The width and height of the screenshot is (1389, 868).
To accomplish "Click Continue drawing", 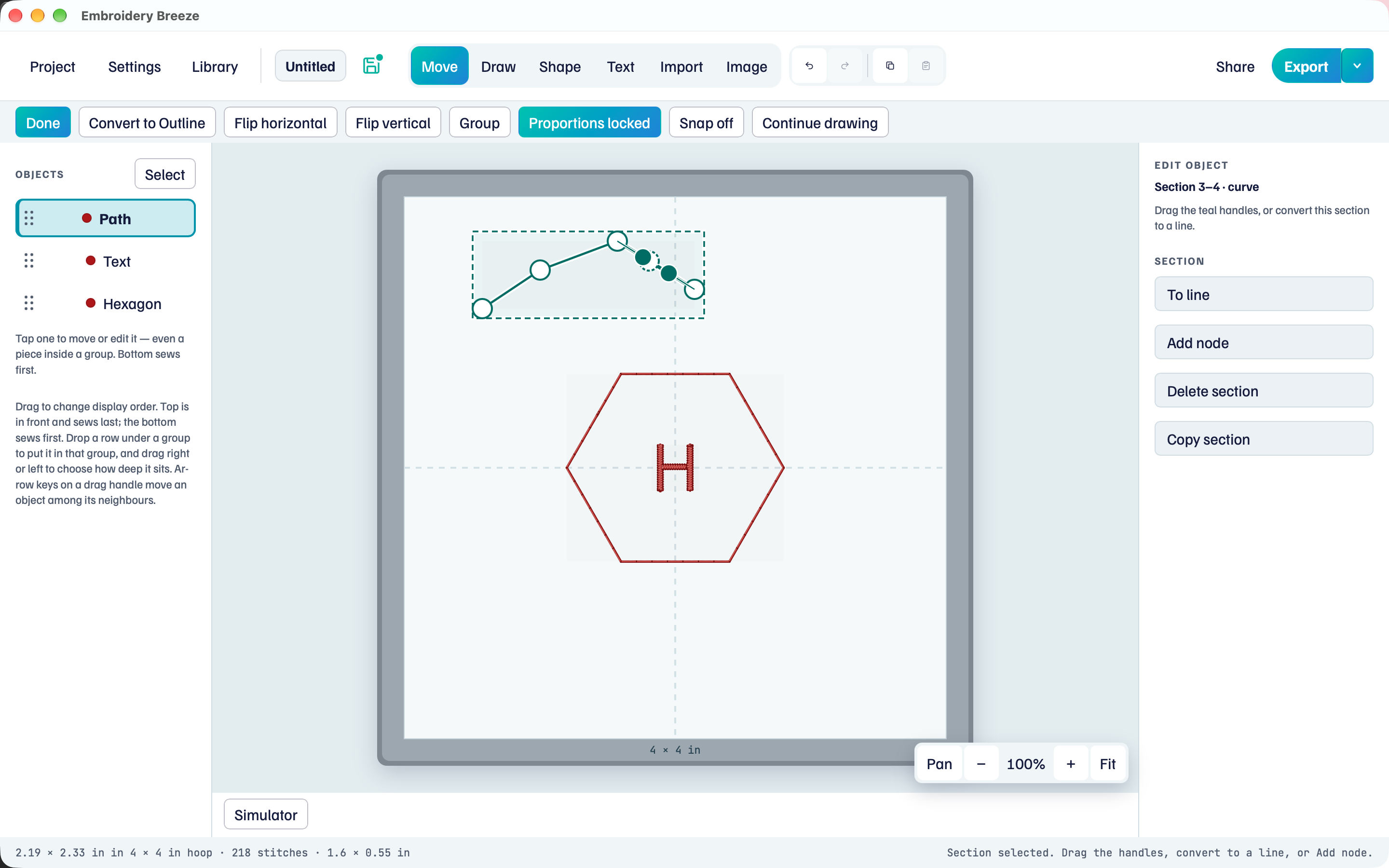I will [819, 122].
